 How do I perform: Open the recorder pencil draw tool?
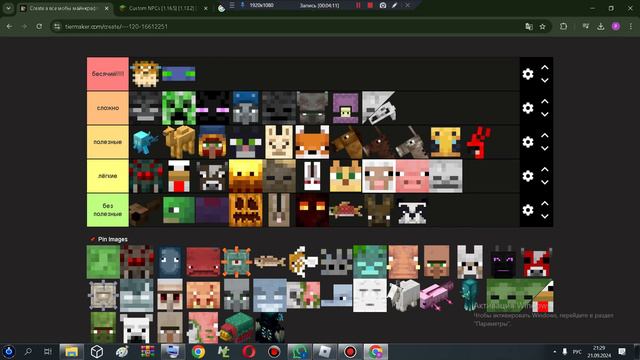[x=395, y=5]
